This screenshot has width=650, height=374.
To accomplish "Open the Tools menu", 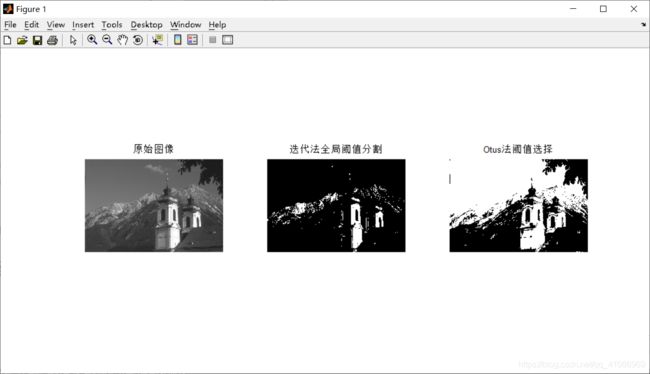I will (112, 25).
